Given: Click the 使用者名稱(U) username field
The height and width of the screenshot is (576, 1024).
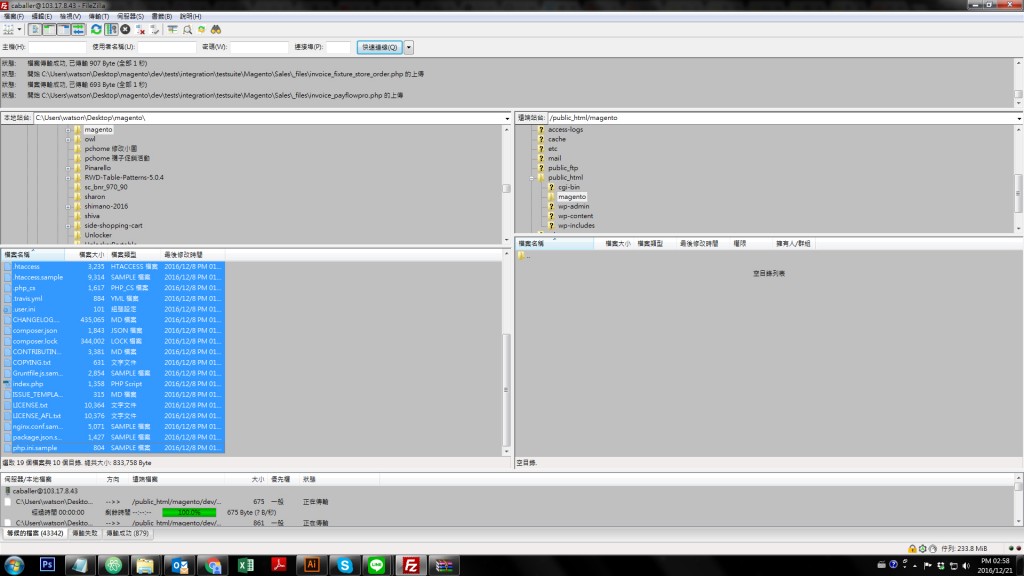Looking at the screenshot, I should (167, 47).
